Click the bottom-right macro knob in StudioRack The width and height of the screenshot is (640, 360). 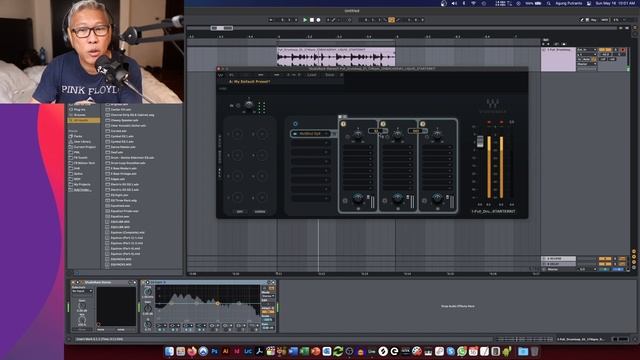(x=262, y=197)
